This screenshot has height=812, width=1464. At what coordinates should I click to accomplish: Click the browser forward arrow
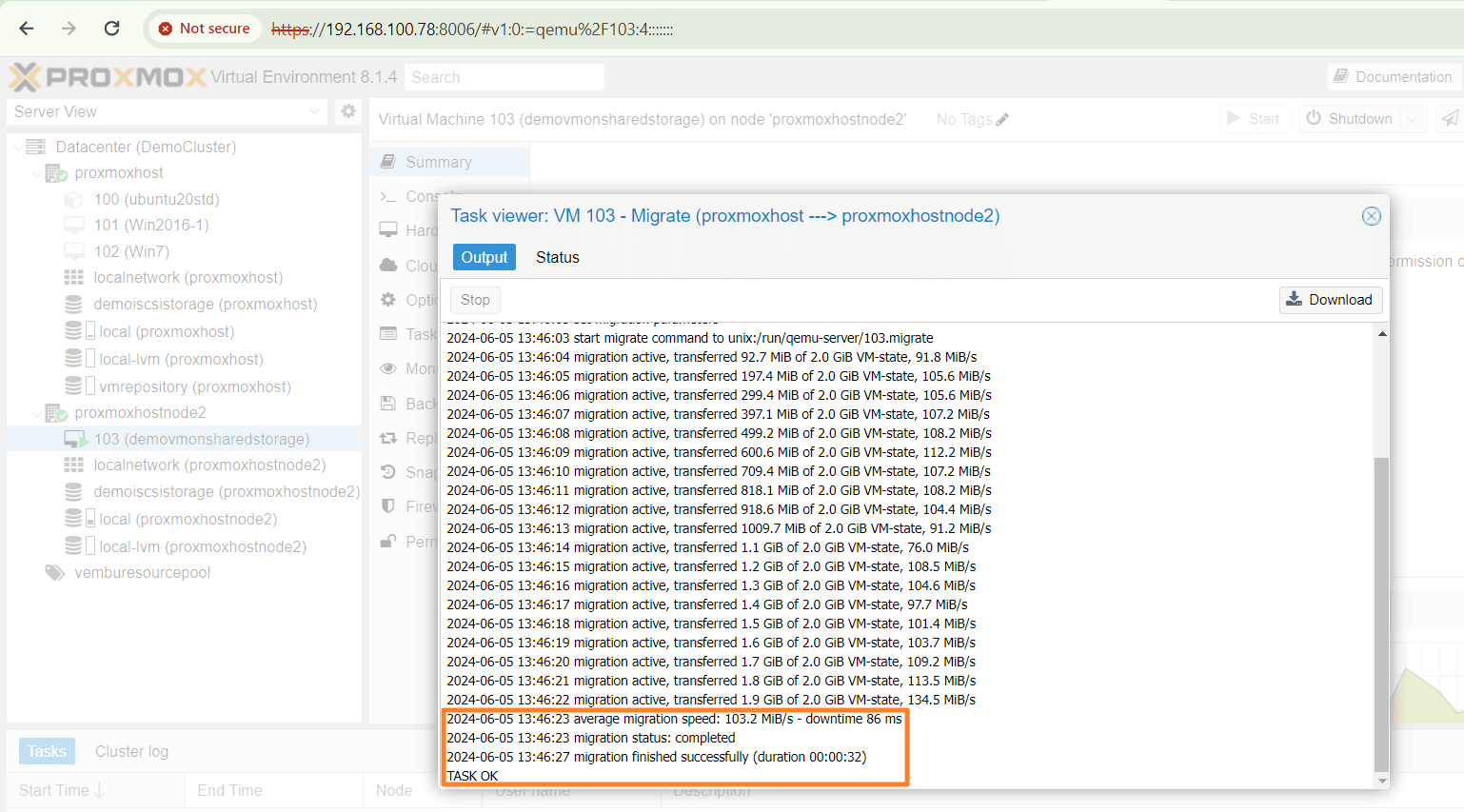pyautogui.click(x=69, y=29)
